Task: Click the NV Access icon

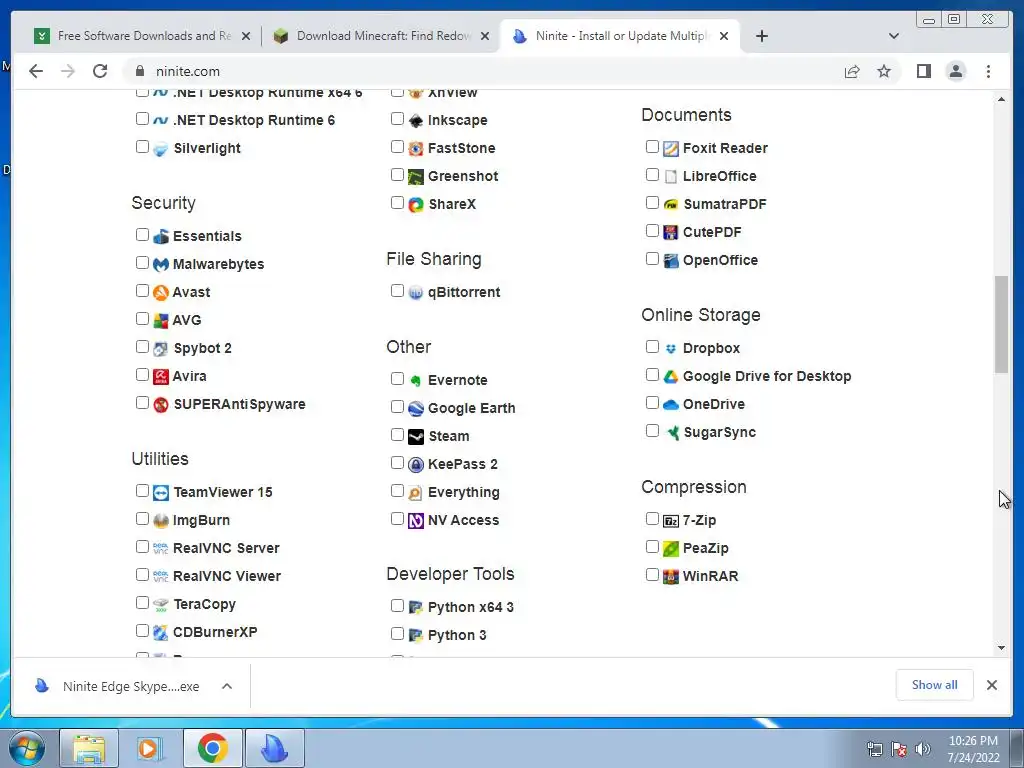Action: (x=416, y=521)
